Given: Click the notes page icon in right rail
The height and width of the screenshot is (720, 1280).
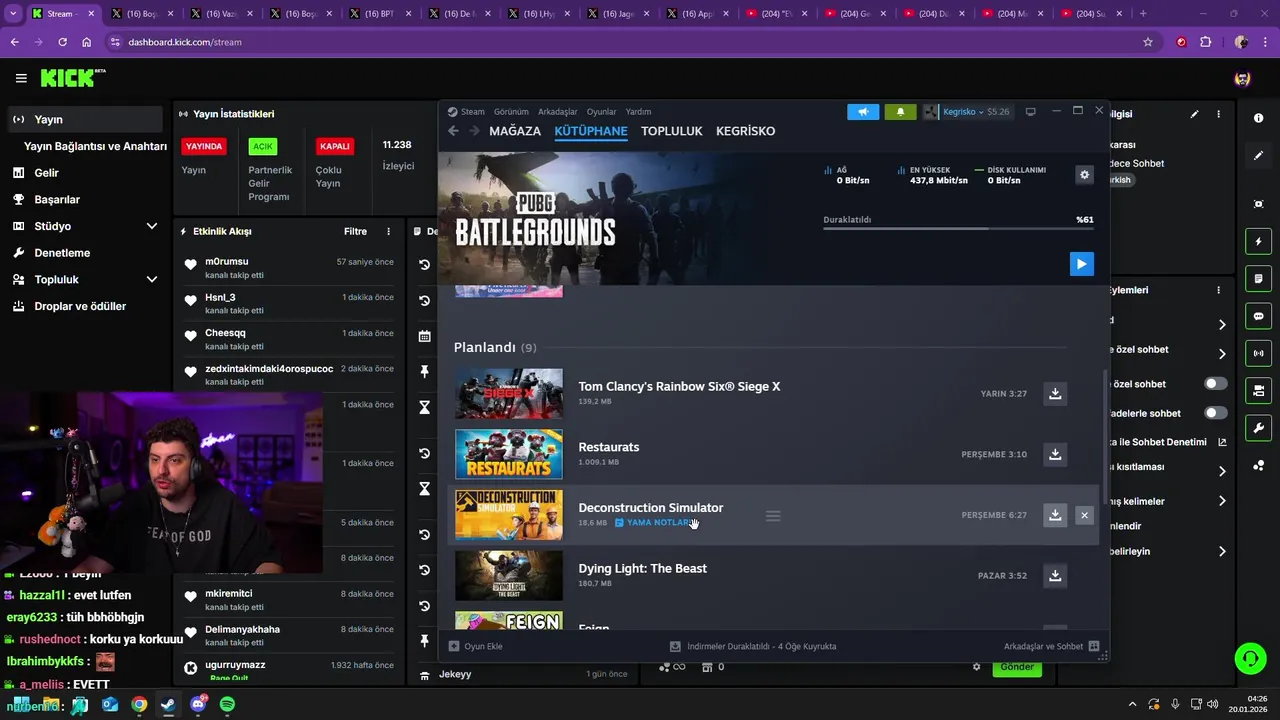Looking at the screenshot, I should [x=1258, y=278].
